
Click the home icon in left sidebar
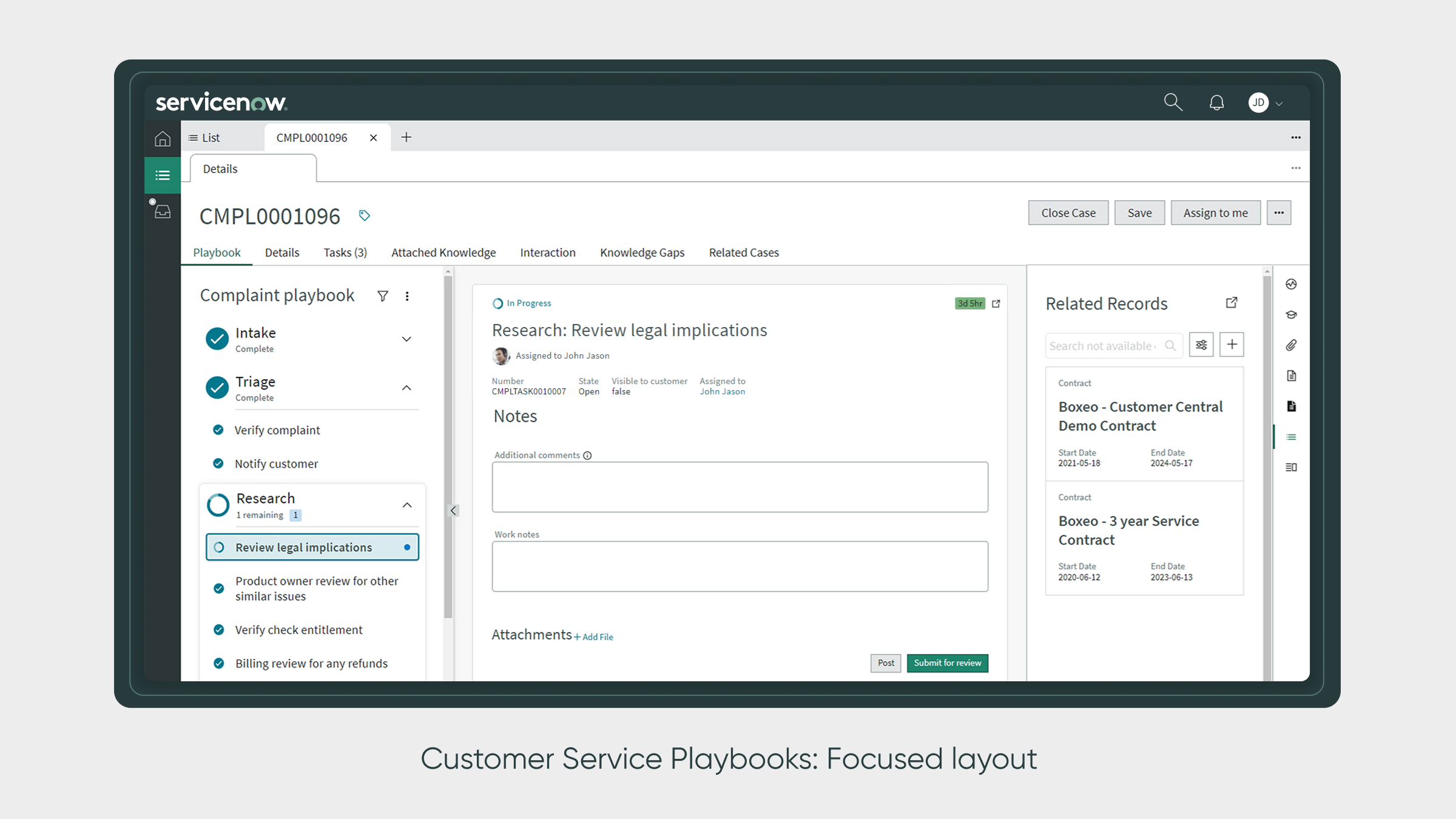(163, 139)
